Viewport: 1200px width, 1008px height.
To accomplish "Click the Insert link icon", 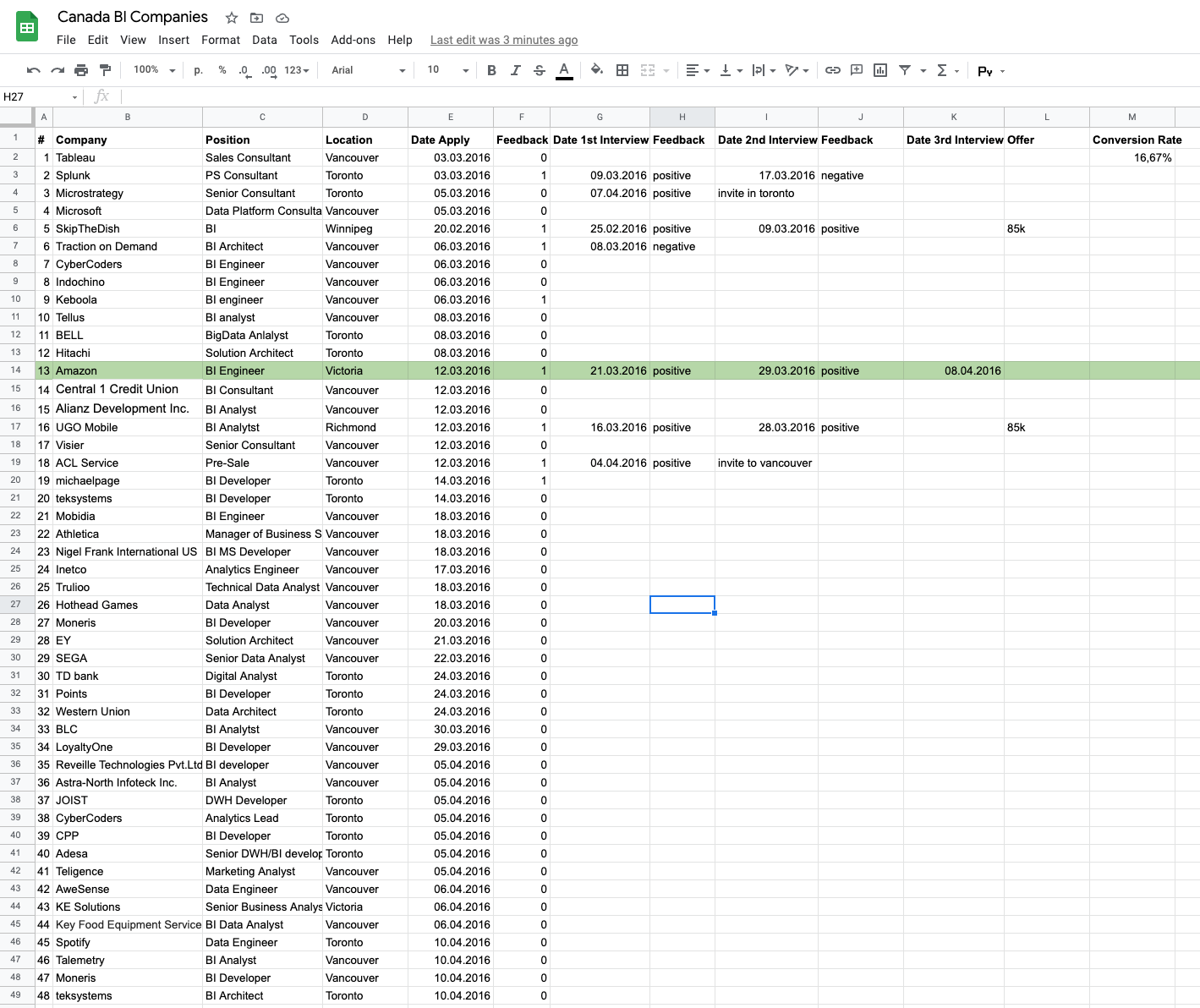I will (x=833, y=70).
